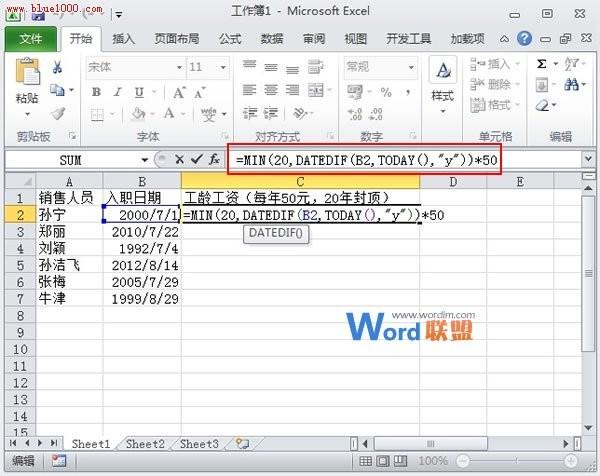This screenshot has height=476, width=600.
Task: Click Increase Decimal icon
Action: pos(355,114)
